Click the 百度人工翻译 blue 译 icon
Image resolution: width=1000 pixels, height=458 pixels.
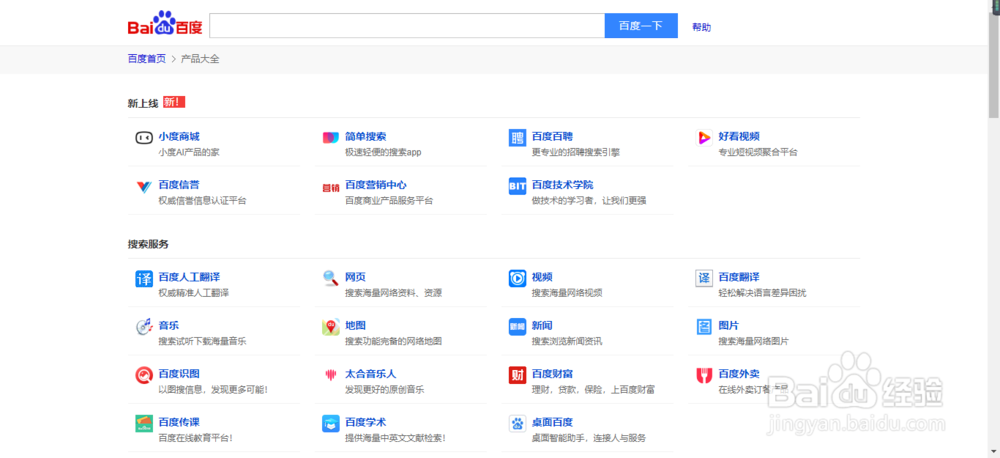coord(143,279)
